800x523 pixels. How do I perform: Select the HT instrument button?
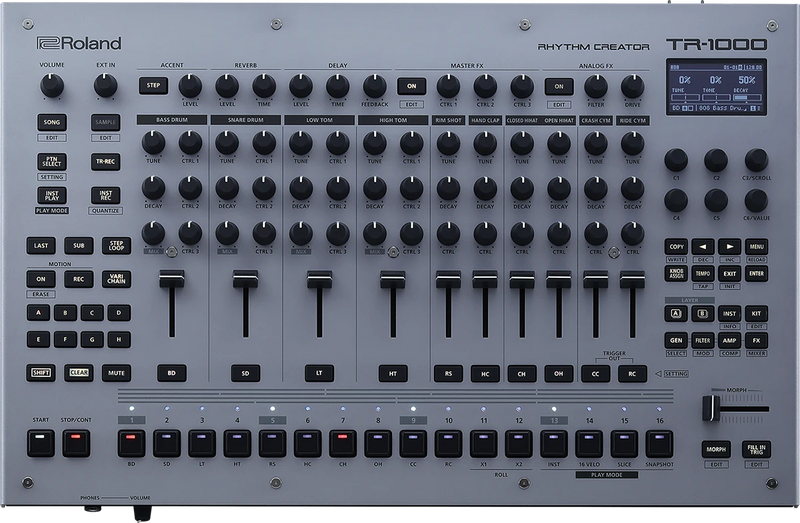click(393, 373)
